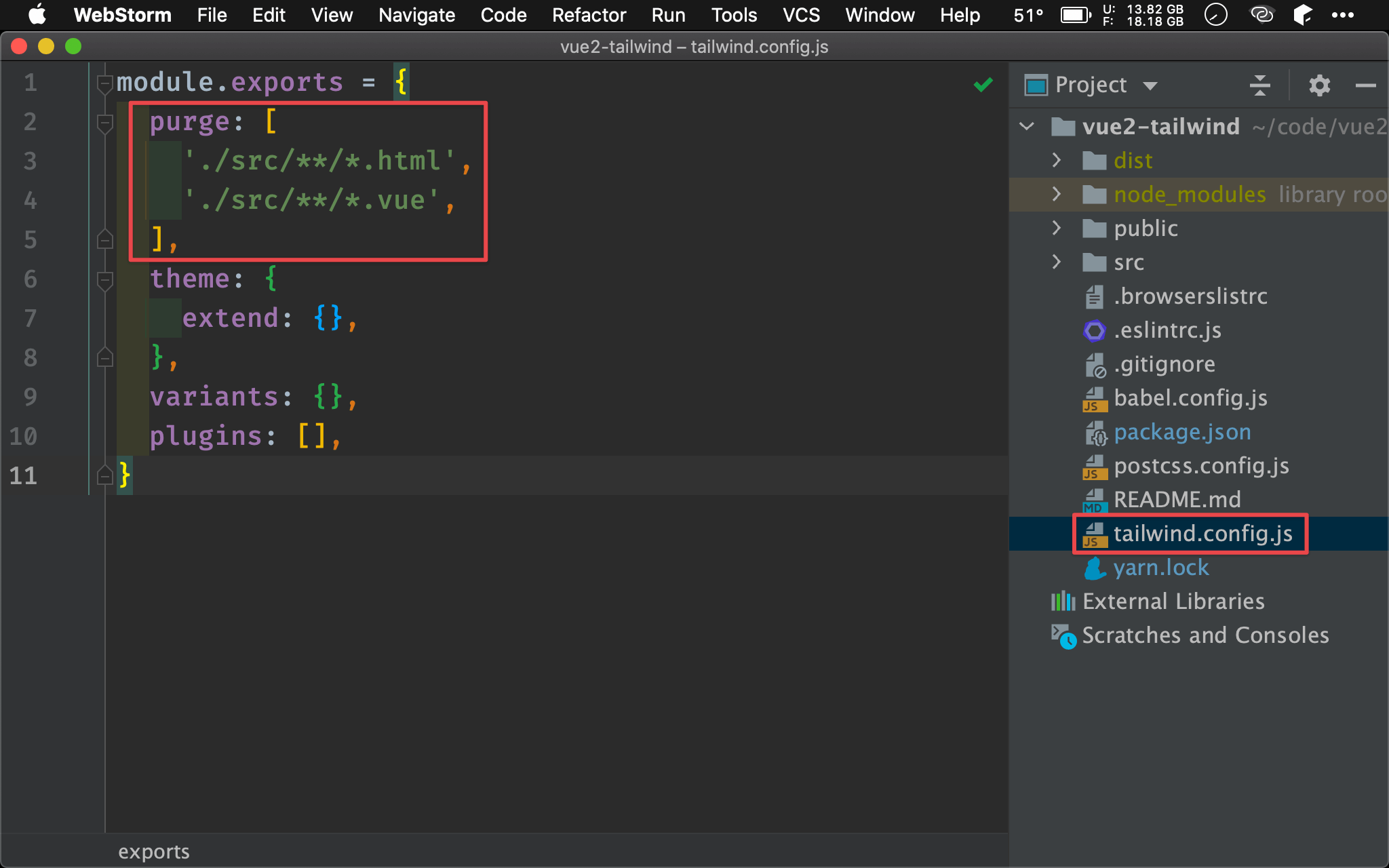Click the './src/**/*.html' string
This screenshot has height=868, width=1389.
(x=320, y=161)
